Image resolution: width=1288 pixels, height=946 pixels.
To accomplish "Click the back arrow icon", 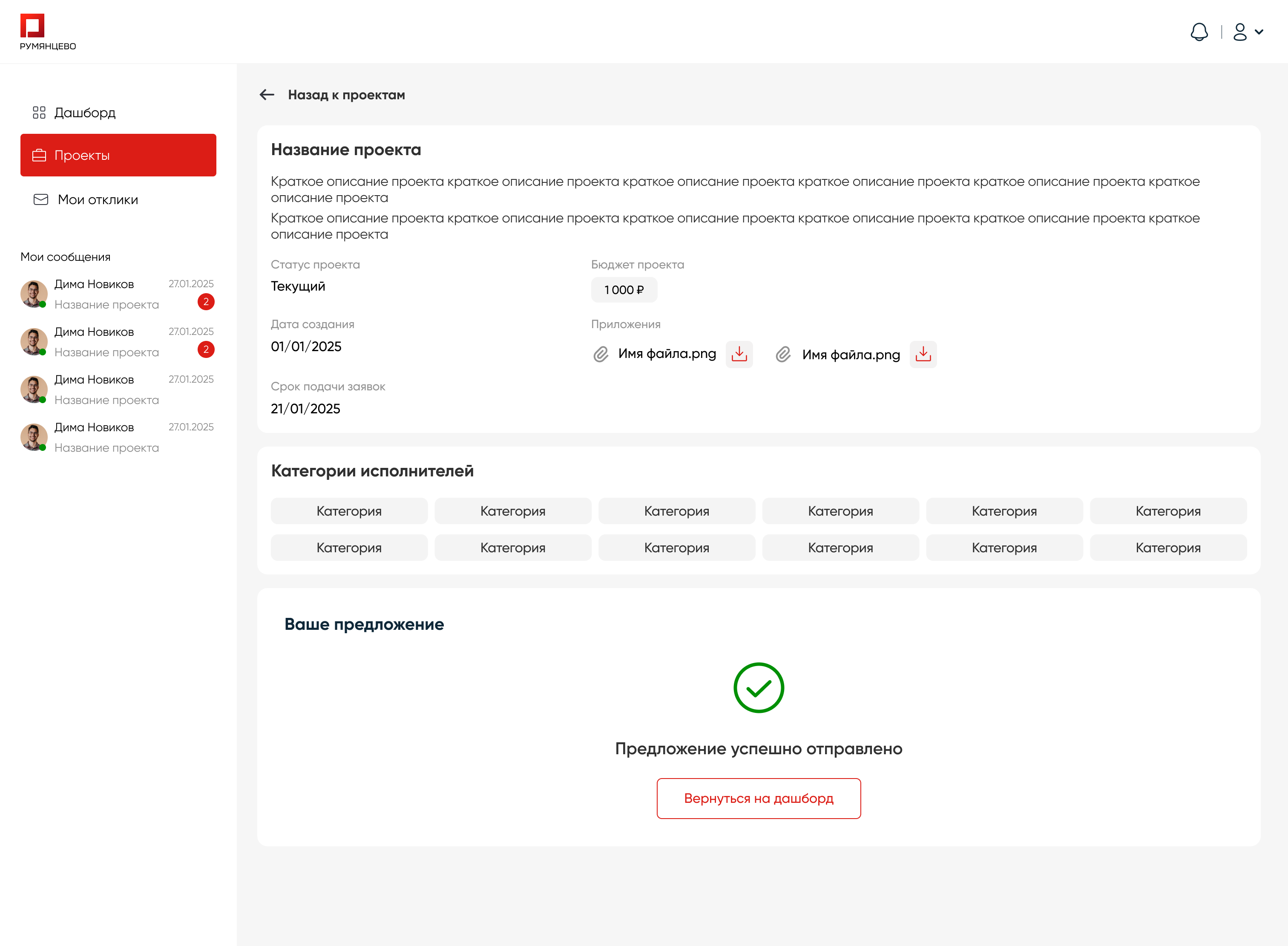I will point(267,95).
